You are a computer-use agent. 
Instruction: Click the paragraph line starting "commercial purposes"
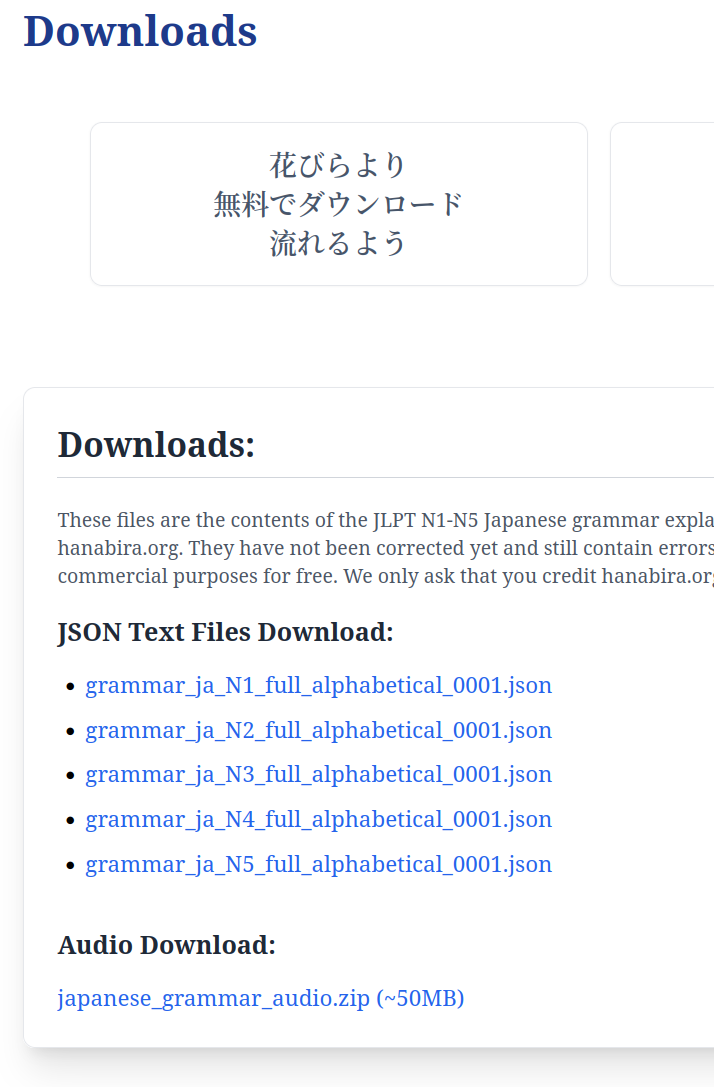tap(385, 577)
